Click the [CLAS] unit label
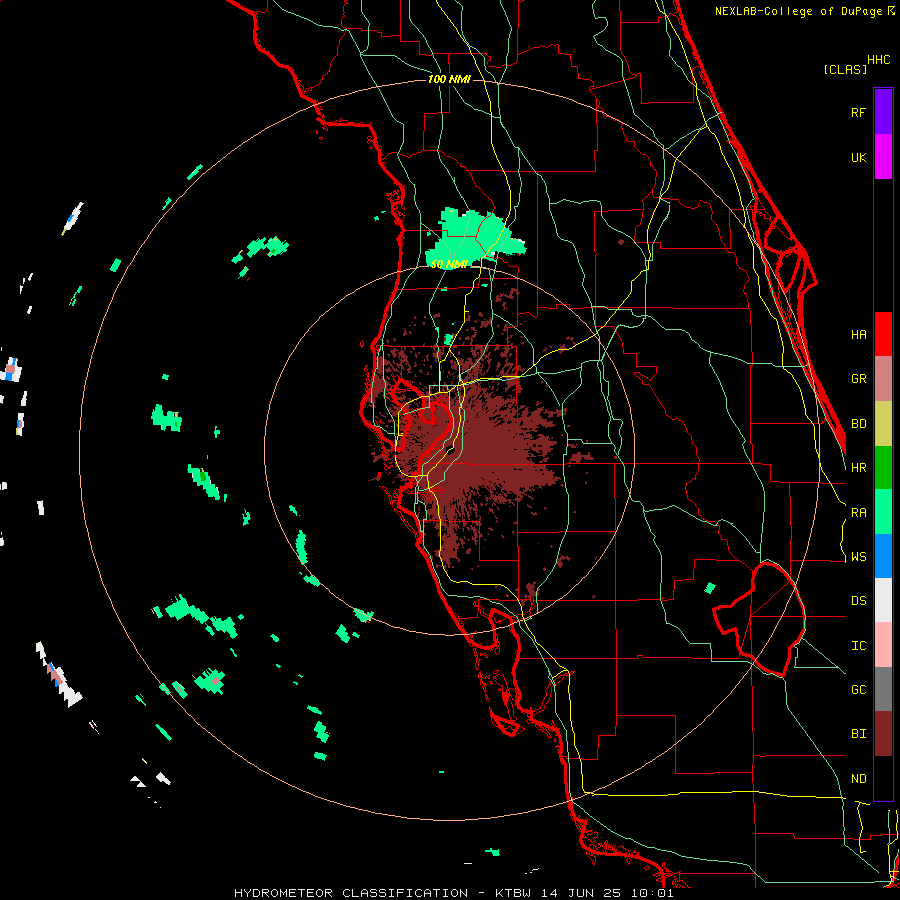The width and height of the screenshot is (900, 900). pyautogui.click(x=845, y=69)
